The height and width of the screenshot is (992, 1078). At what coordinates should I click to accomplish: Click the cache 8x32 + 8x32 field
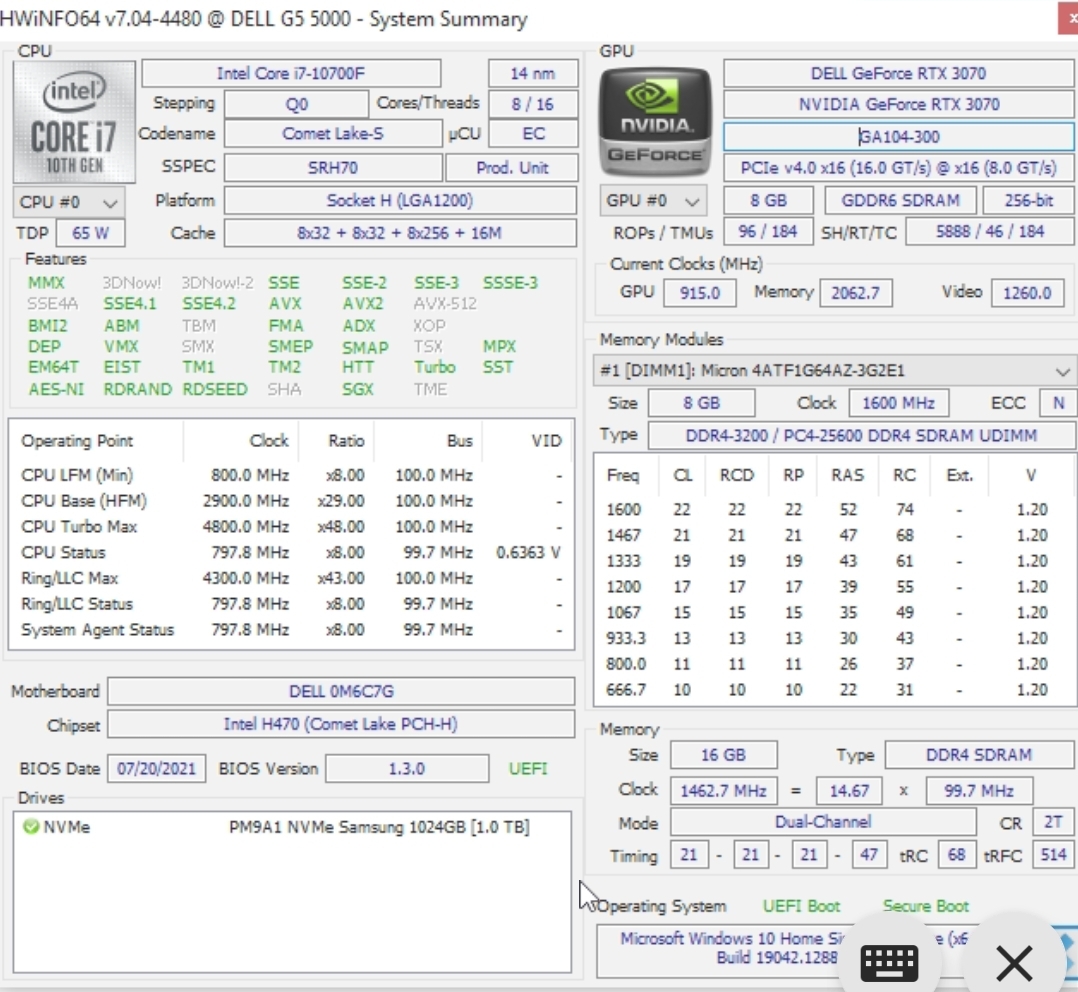pos(400,233)
